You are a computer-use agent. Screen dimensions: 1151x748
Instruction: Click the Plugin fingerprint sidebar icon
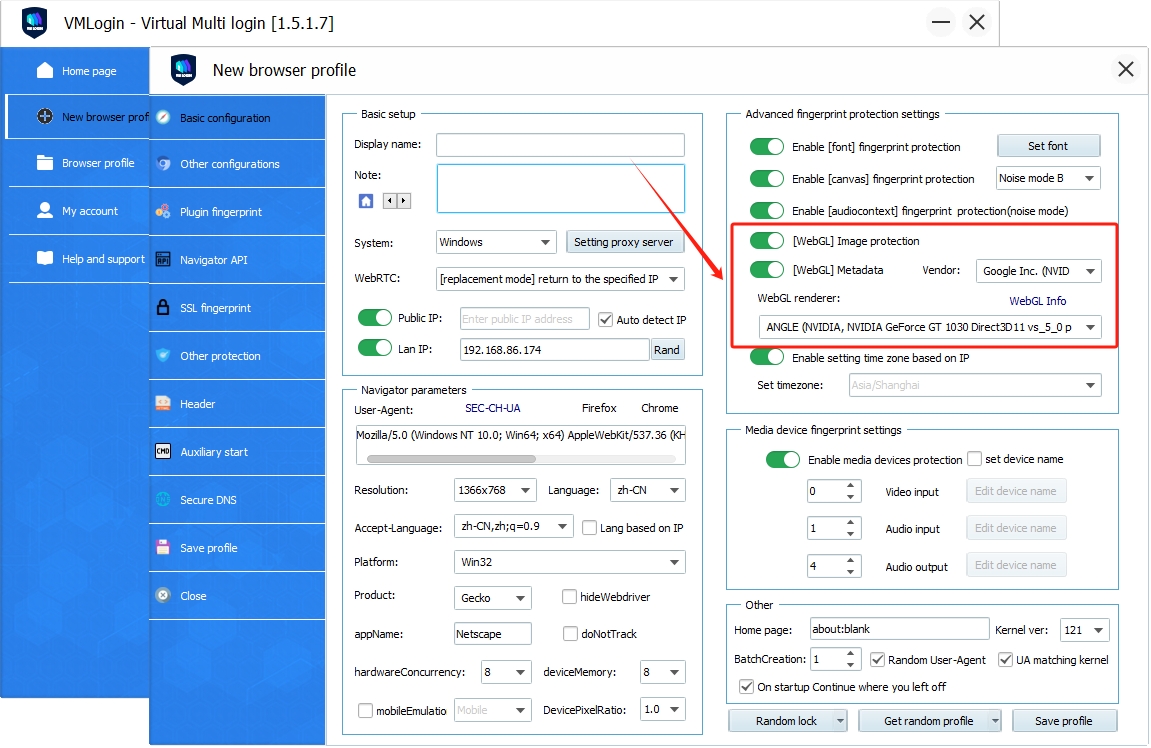163,212
